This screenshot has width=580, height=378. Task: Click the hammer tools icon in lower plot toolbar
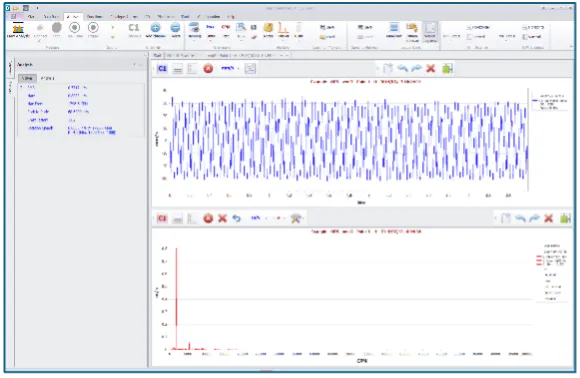[296, 219]
